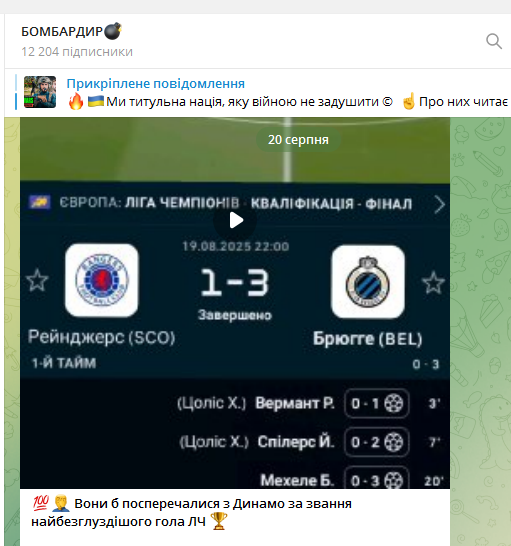Click the 20 серпня date badge

click(298, 140)
